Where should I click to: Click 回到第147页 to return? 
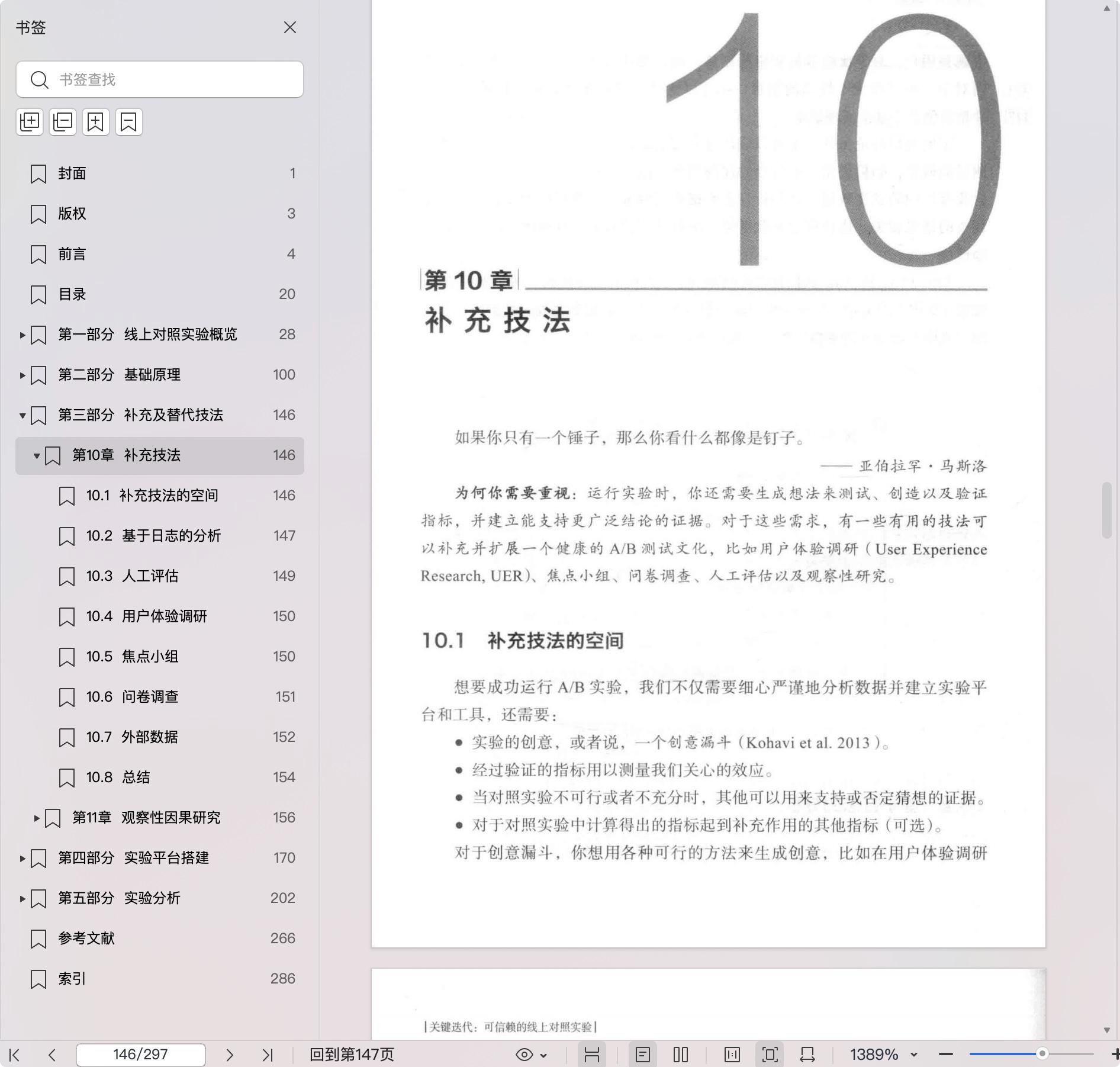click(x=352, y=1055)
